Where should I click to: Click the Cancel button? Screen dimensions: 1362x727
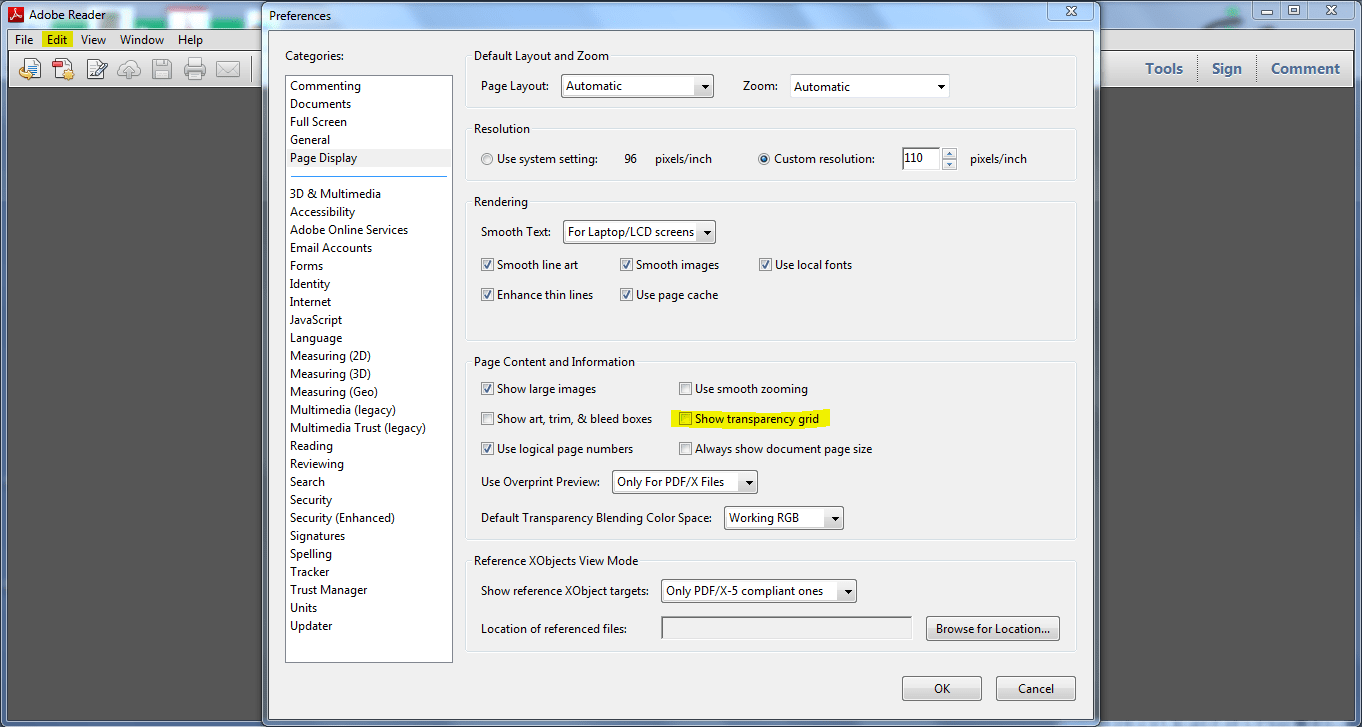pos(1036,688)
